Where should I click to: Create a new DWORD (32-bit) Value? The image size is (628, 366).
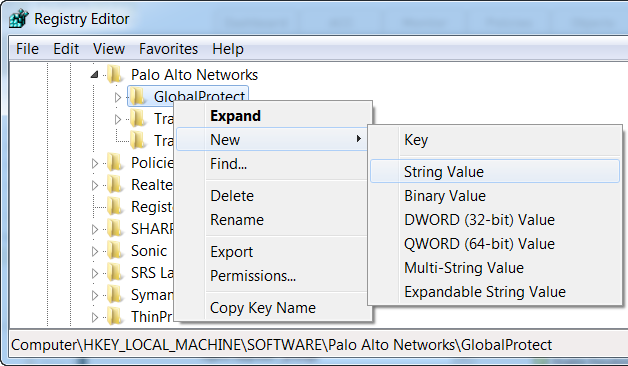[495, 220]
